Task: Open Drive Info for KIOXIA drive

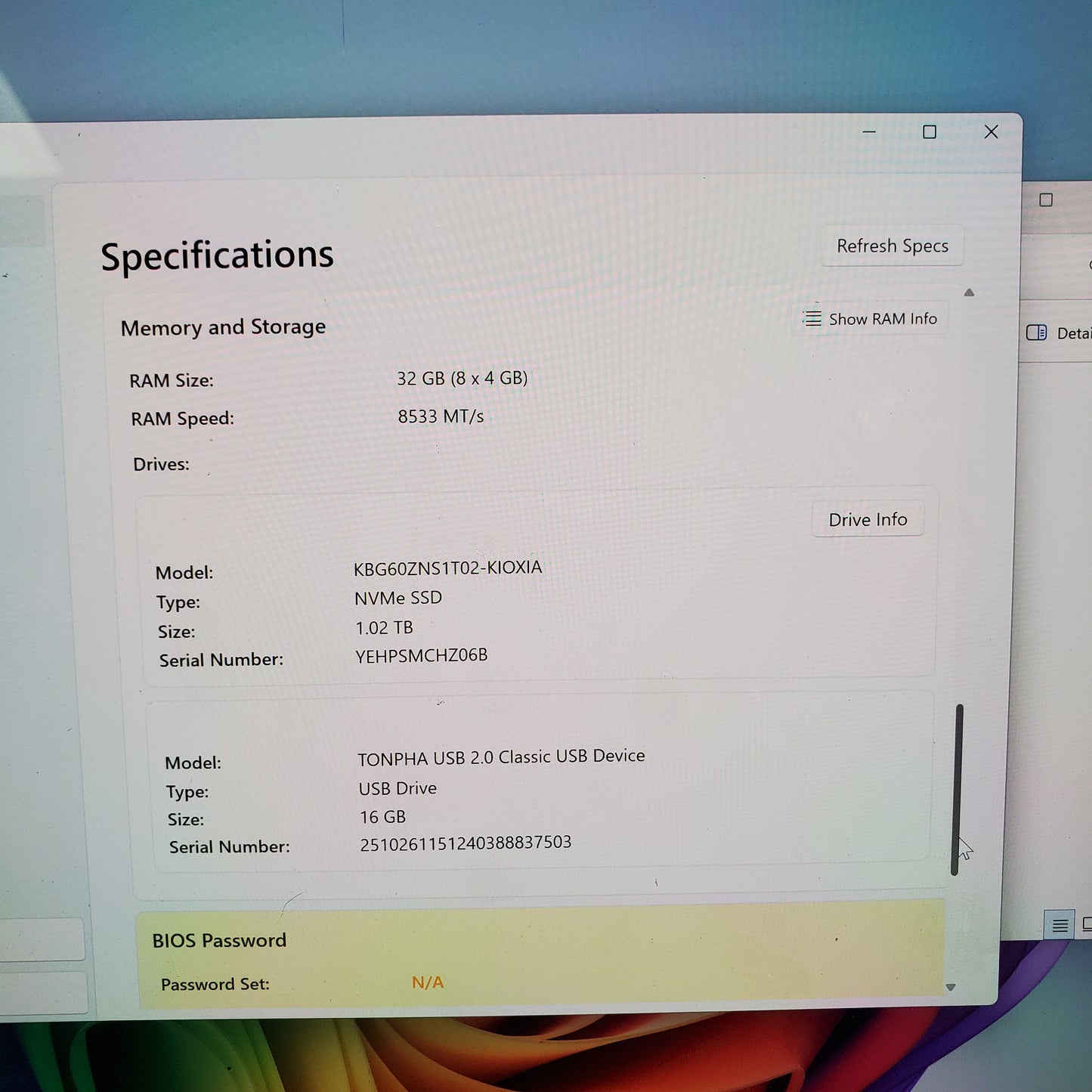Action: coord(868,519)
